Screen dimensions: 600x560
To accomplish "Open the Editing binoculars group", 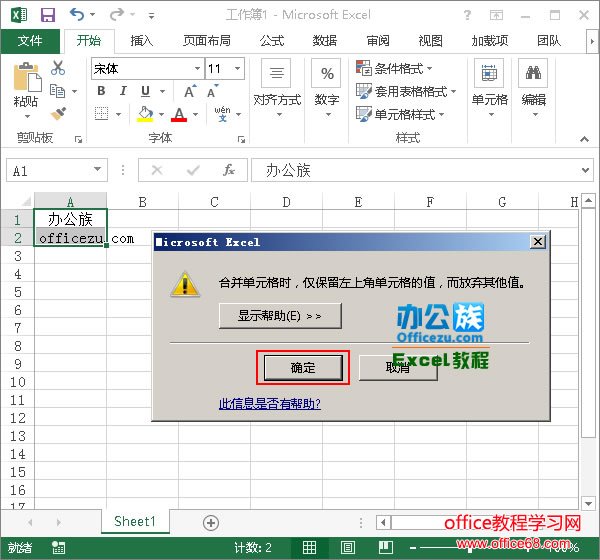I will 533,88.
